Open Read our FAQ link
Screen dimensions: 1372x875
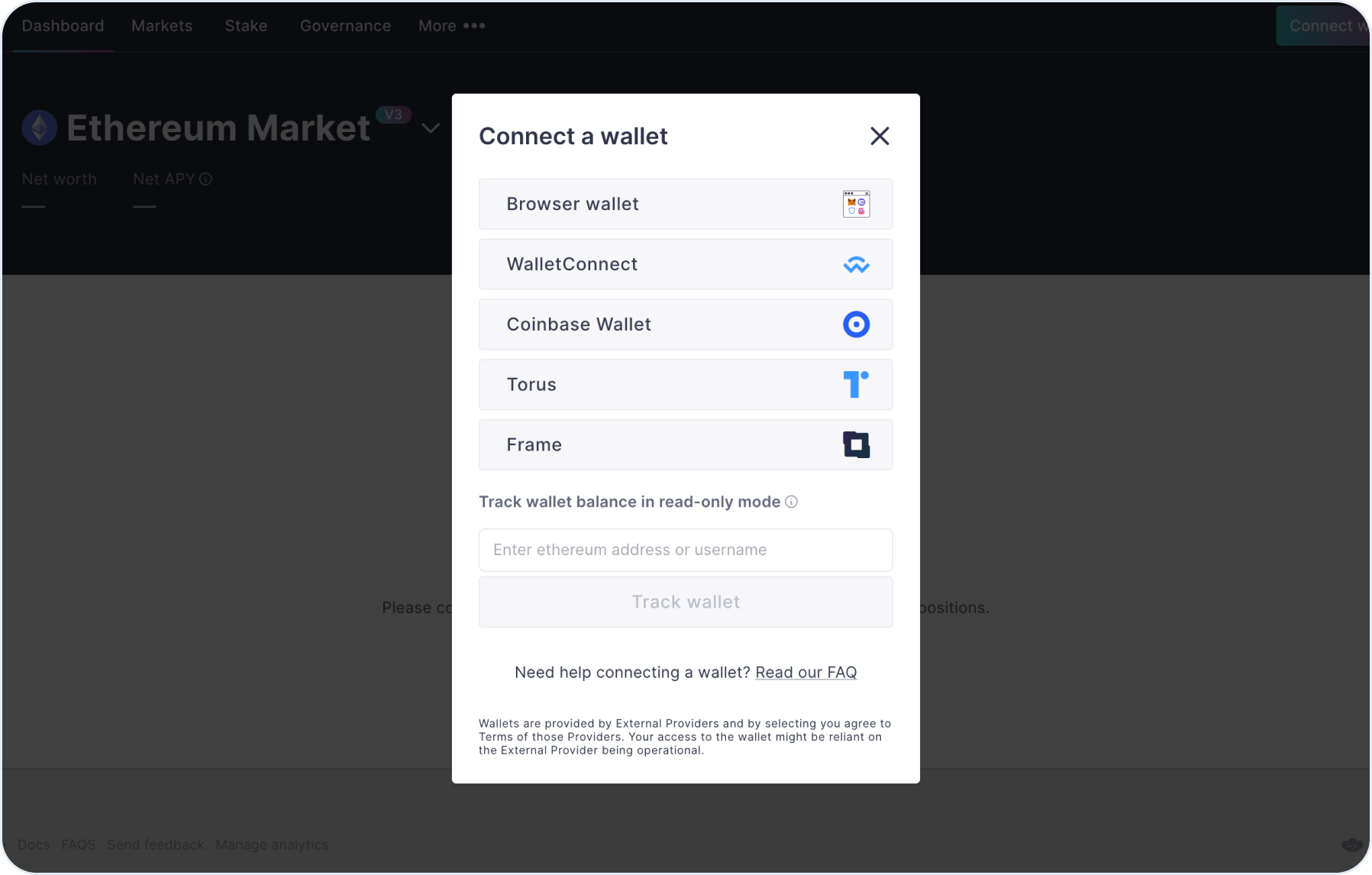tap(805, 672)
